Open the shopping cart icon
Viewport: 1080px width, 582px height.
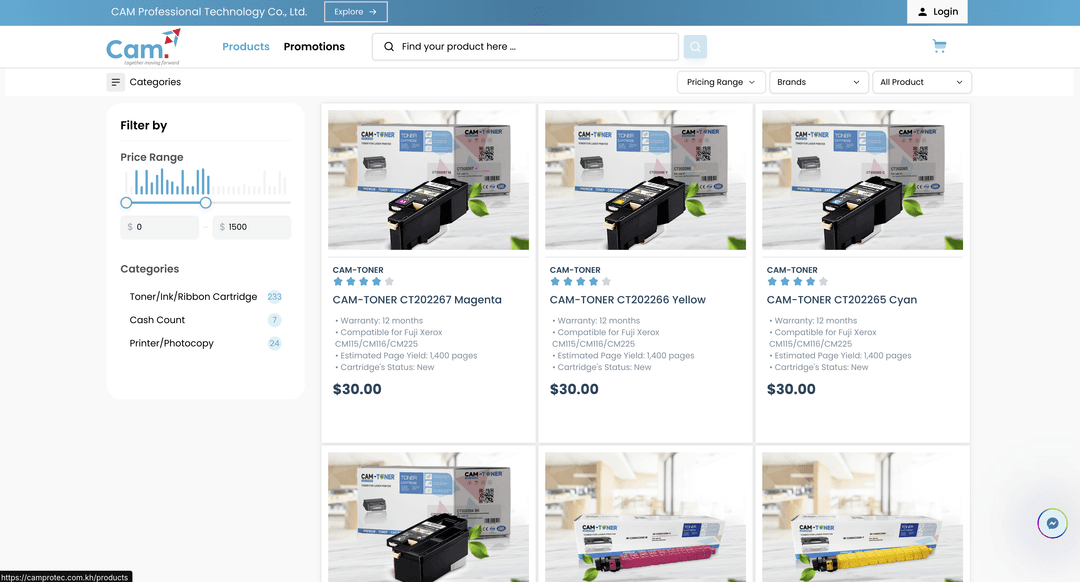pyautogui.click(x=939, y=46)
